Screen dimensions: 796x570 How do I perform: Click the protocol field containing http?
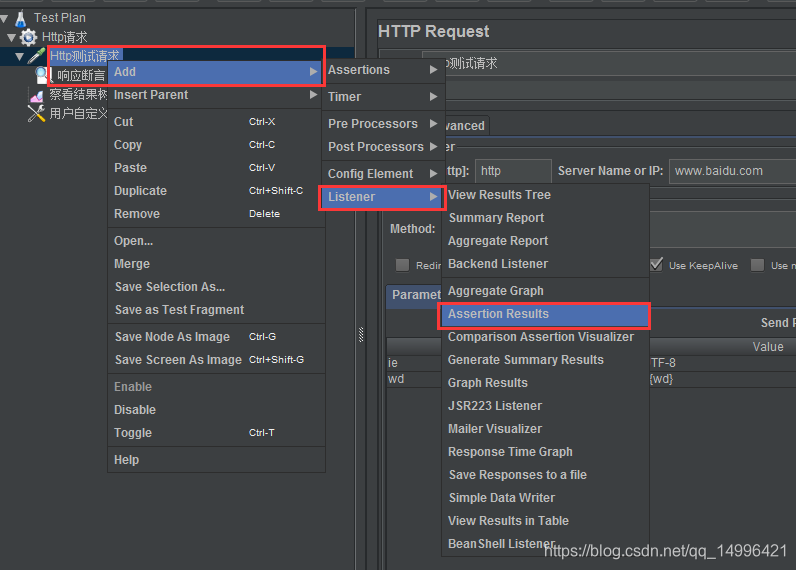tap(513, 171)
